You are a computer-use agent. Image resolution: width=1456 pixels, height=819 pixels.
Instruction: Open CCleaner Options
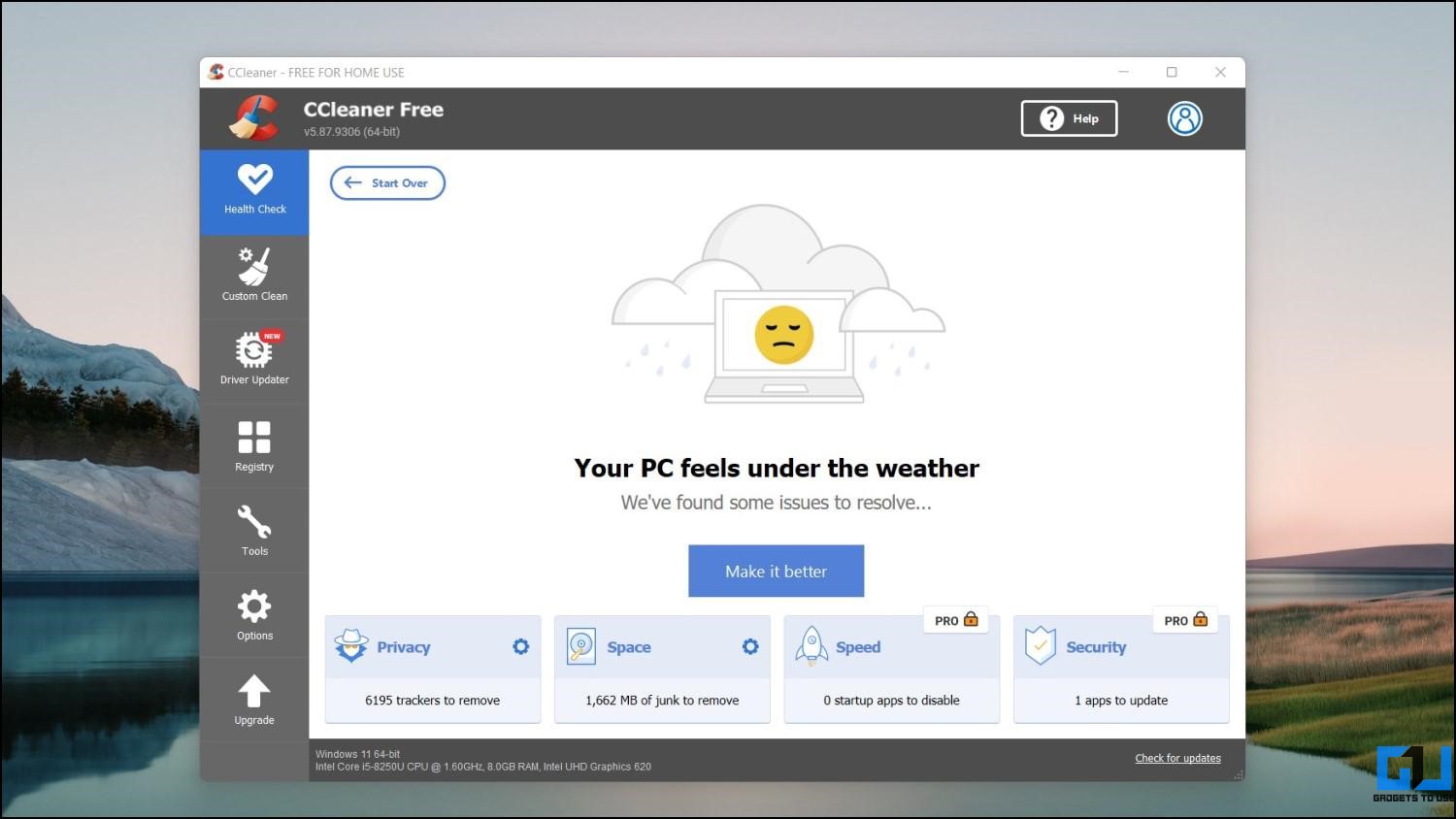click(254, 614)
